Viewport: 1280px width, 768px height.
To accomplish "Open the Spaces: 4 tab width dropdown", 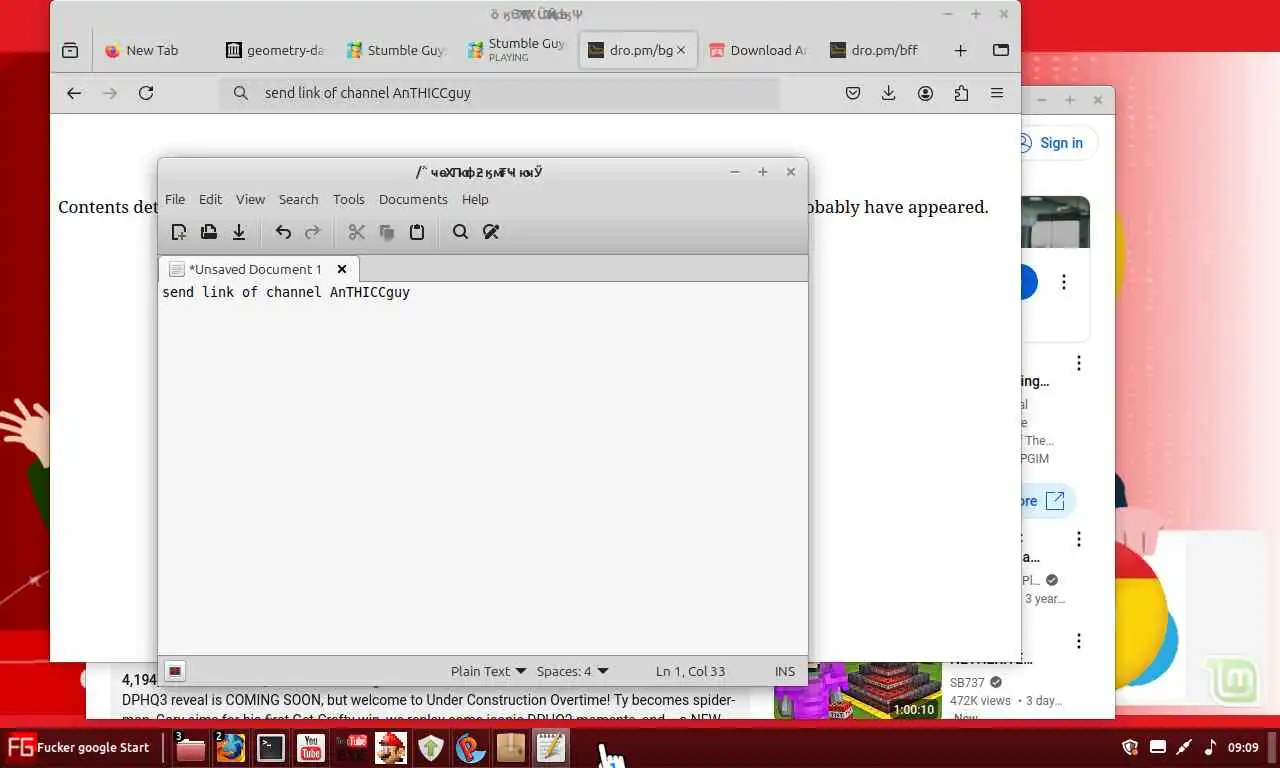I will pos(572,671).
